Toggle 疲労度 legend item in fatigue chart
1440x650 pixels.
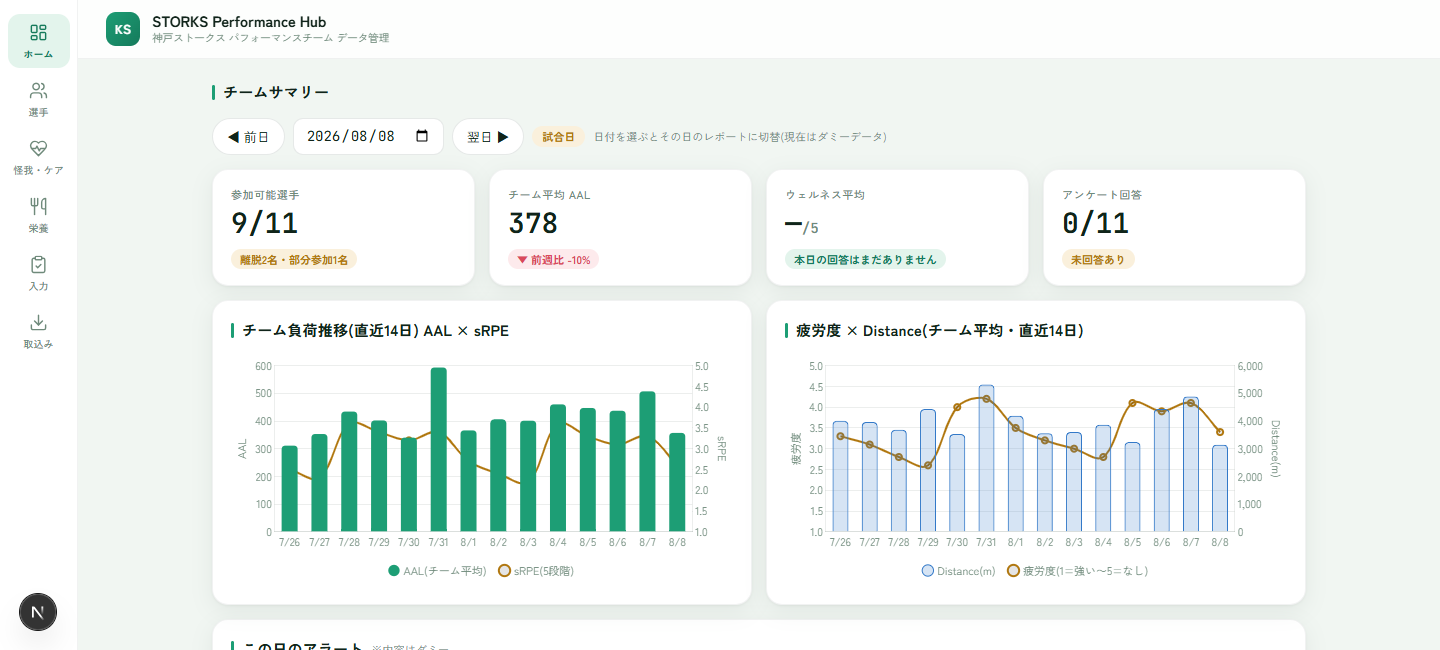pyautogui.click(x=1077, y=571)
